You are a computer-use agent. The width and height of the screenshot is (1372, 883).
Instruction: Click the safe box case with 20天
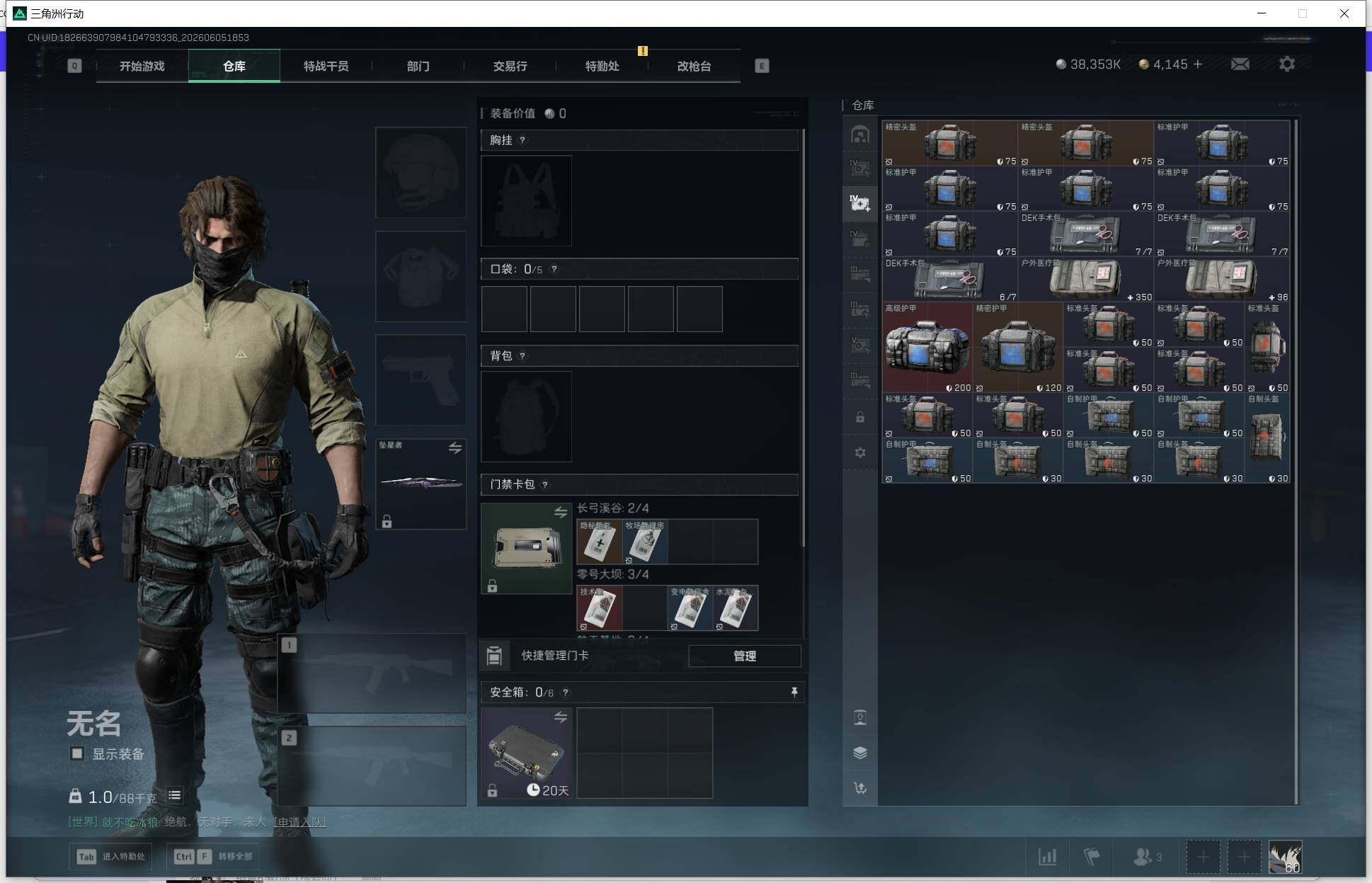point(526,753)
